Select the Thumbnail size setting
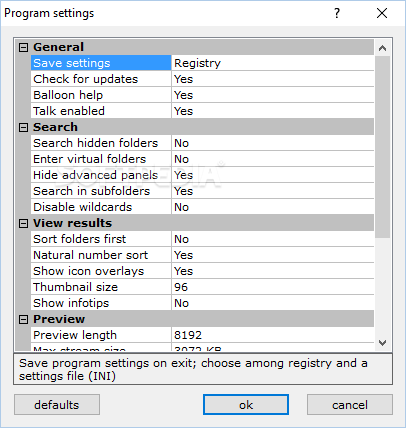The width and height of the screenshot is (406, 428). click(x=101, y=287)
